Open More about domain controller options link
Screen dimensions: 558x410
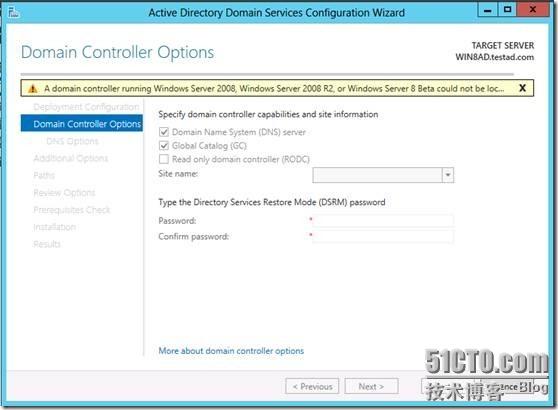[x=231, y=351]
